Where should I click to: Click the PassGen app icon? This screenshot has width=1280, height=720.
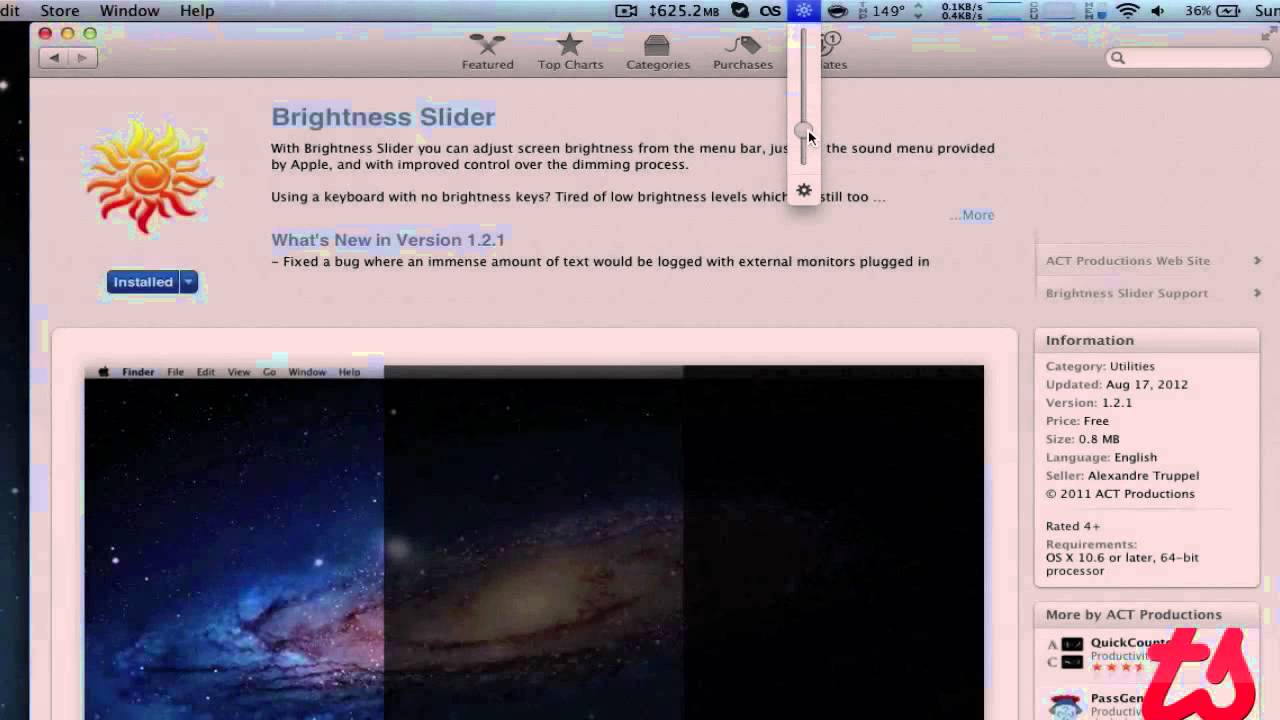1066,705
